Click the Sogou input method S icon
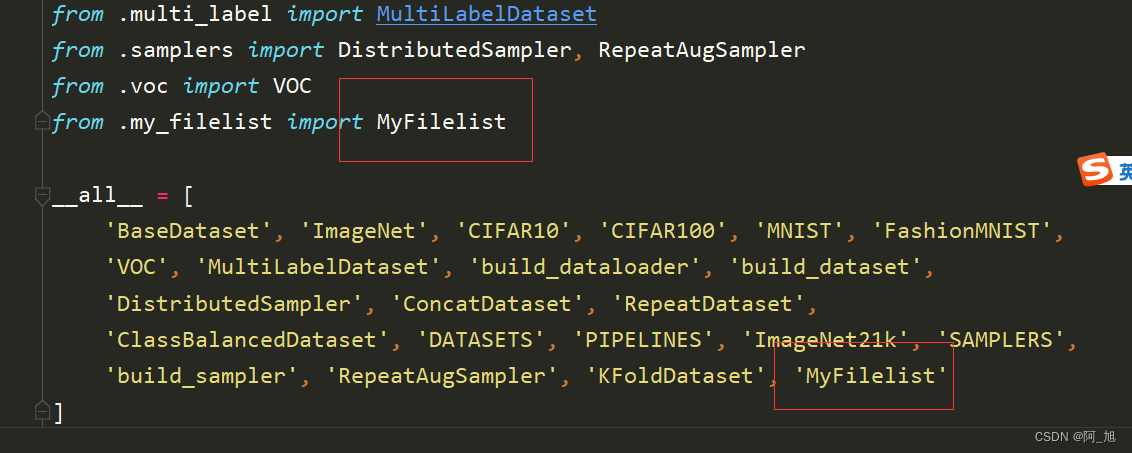The width and height of the screenshot is (1132, 453). click(x=1094, y=170)
